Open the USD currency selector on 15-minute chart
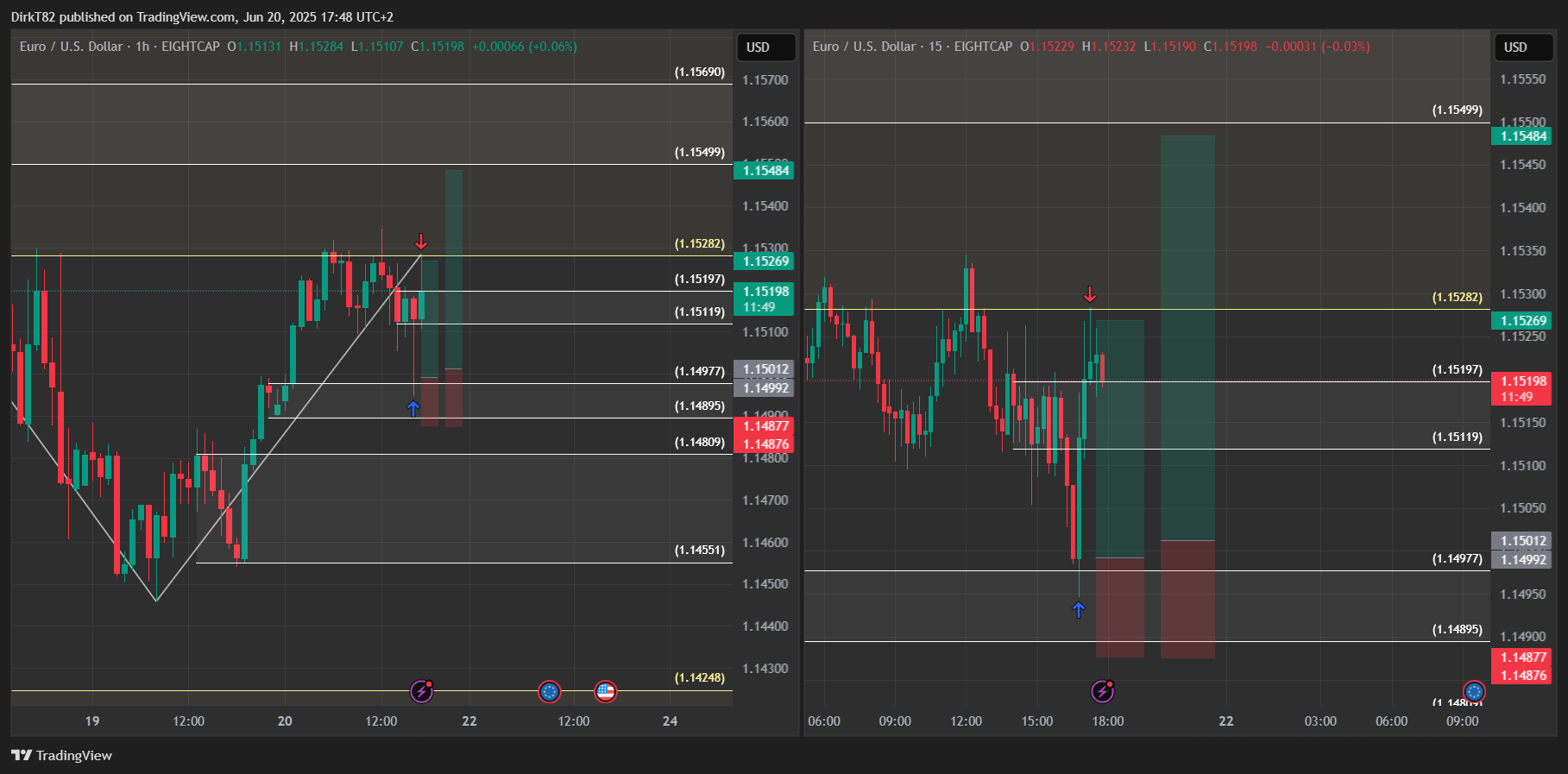This screenshot has width=1568, height=774. coord(1524,47)
